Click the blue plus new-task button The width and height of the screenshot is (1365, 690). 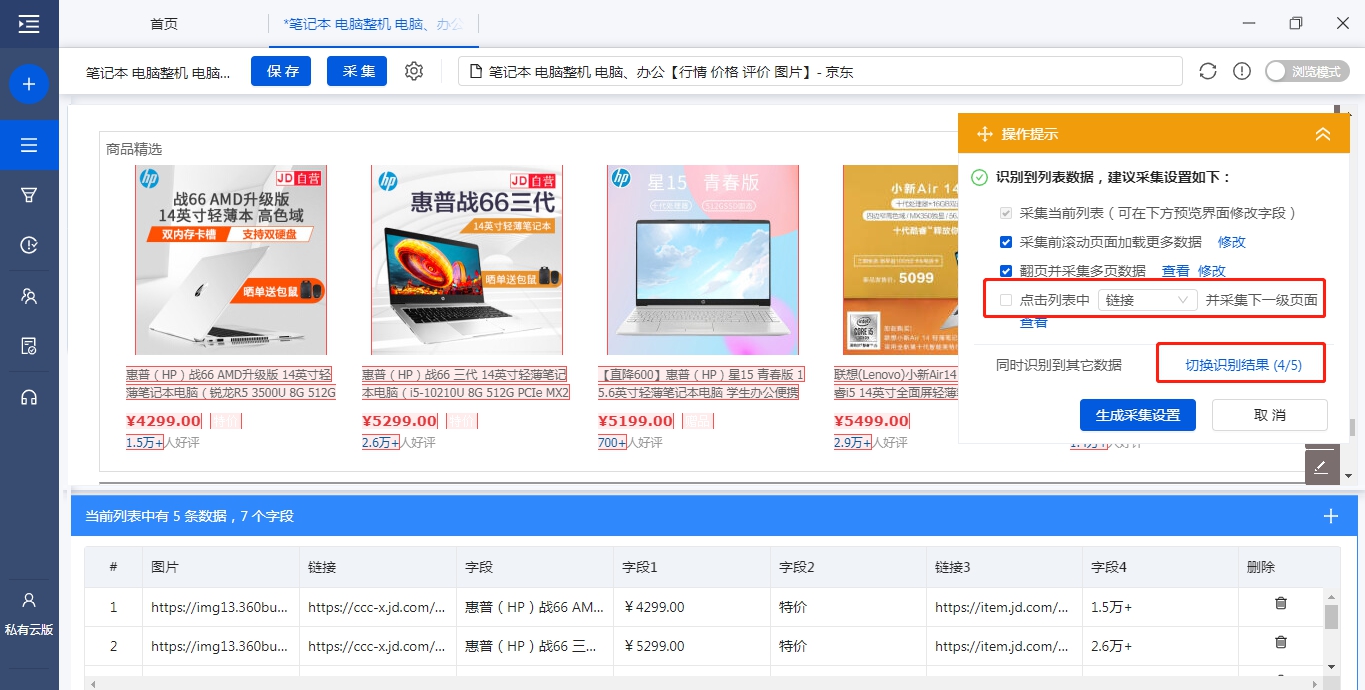(x=29, y=85)
